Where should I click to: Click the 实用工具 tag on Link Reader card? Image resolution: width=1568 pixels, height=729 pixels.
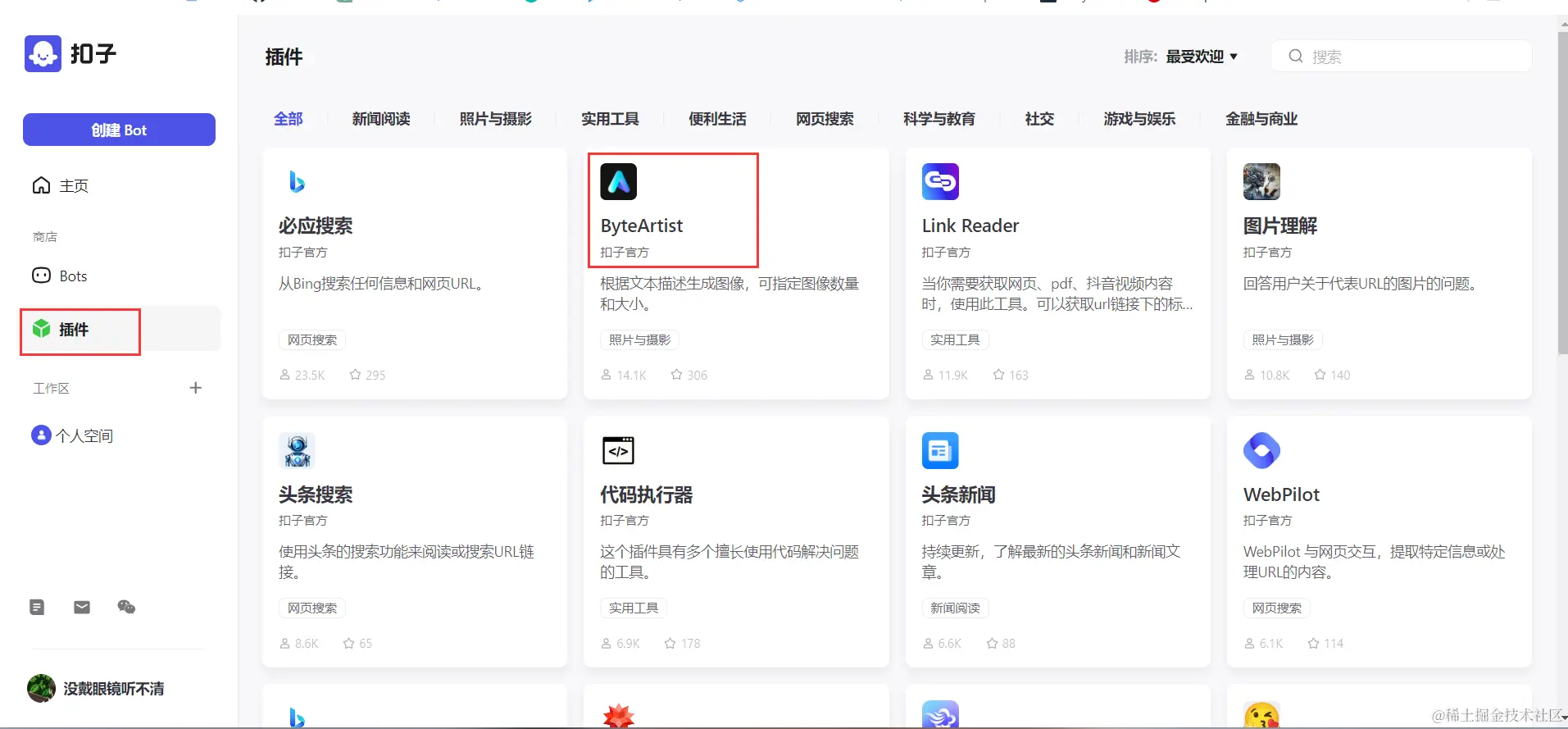point(955,339)
